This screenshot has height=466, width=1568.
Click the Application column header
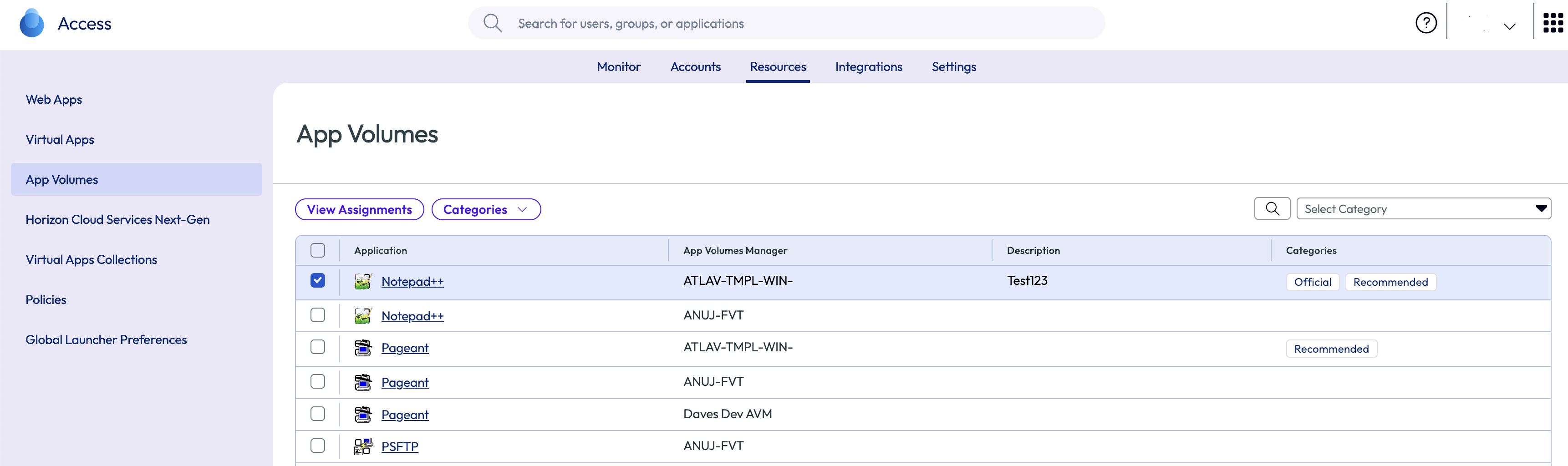(381, 251)
